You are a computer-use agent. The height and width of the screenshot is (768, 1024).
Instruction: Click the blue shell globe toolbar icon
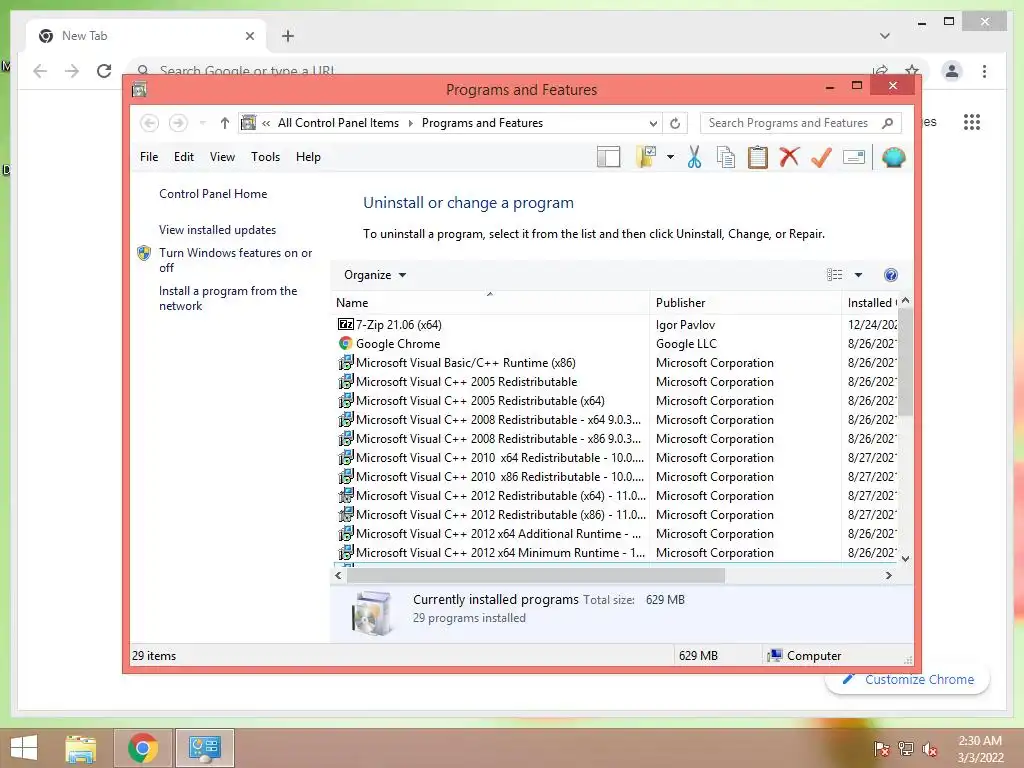893,157
